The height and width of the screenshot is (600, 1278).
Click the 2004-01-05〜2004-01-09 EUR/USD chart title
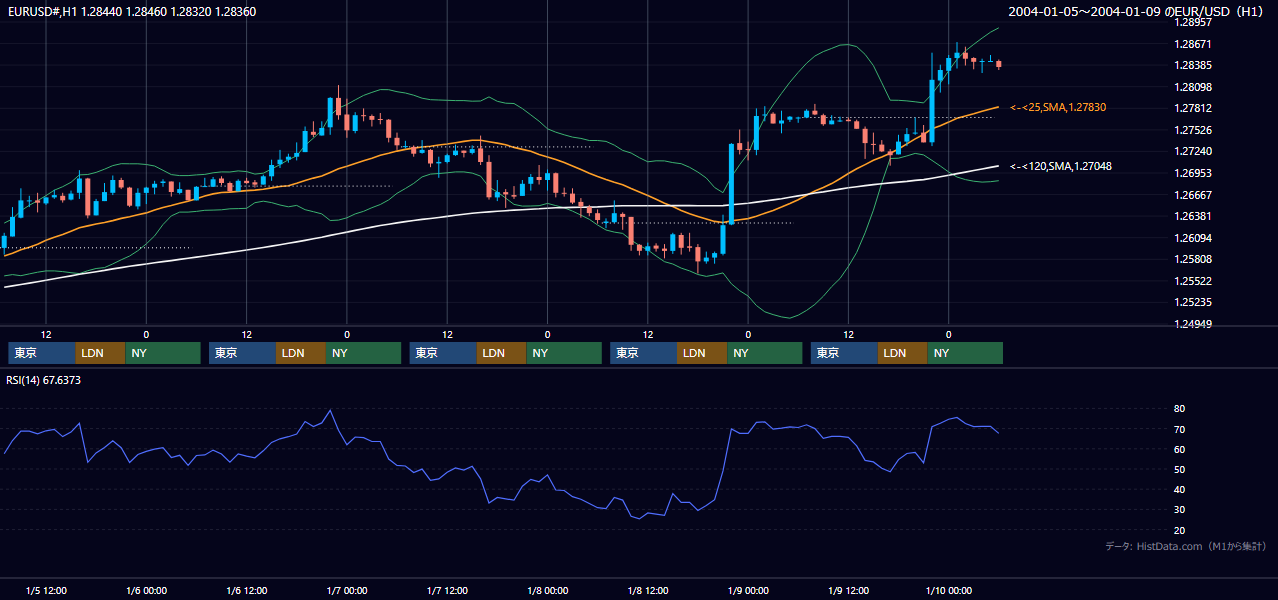1135,11
